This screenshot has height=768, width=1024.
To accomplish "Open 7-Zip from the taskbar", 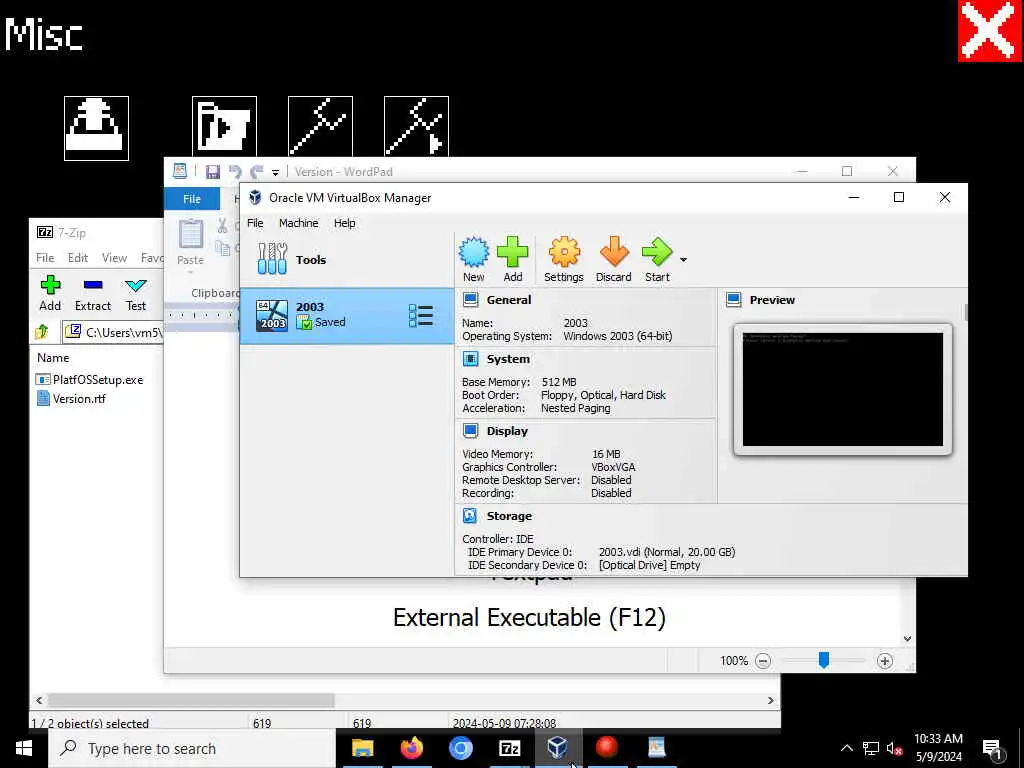I will [509, 748].
